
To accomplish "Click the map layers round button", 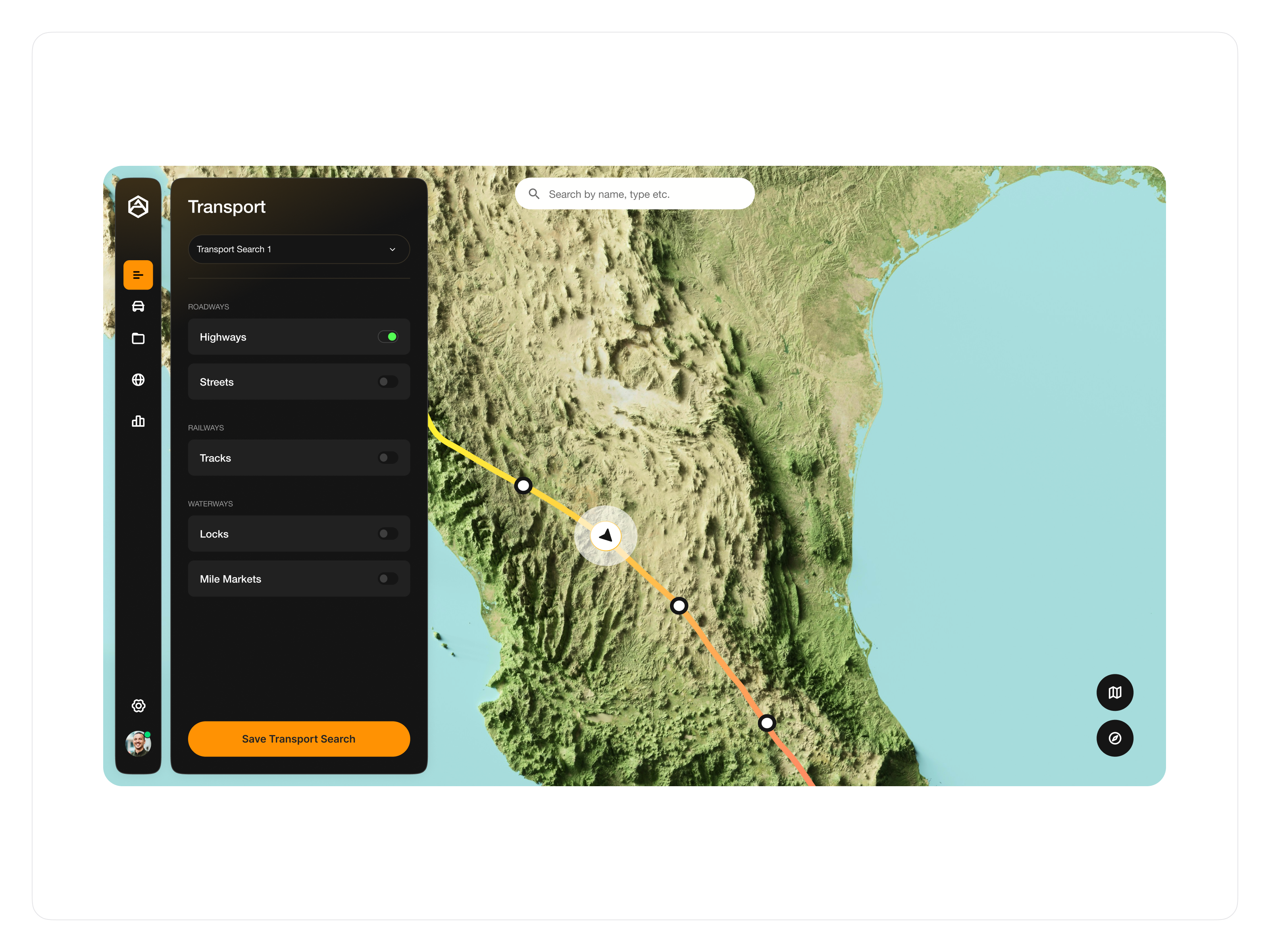I will click(1114, 693).
